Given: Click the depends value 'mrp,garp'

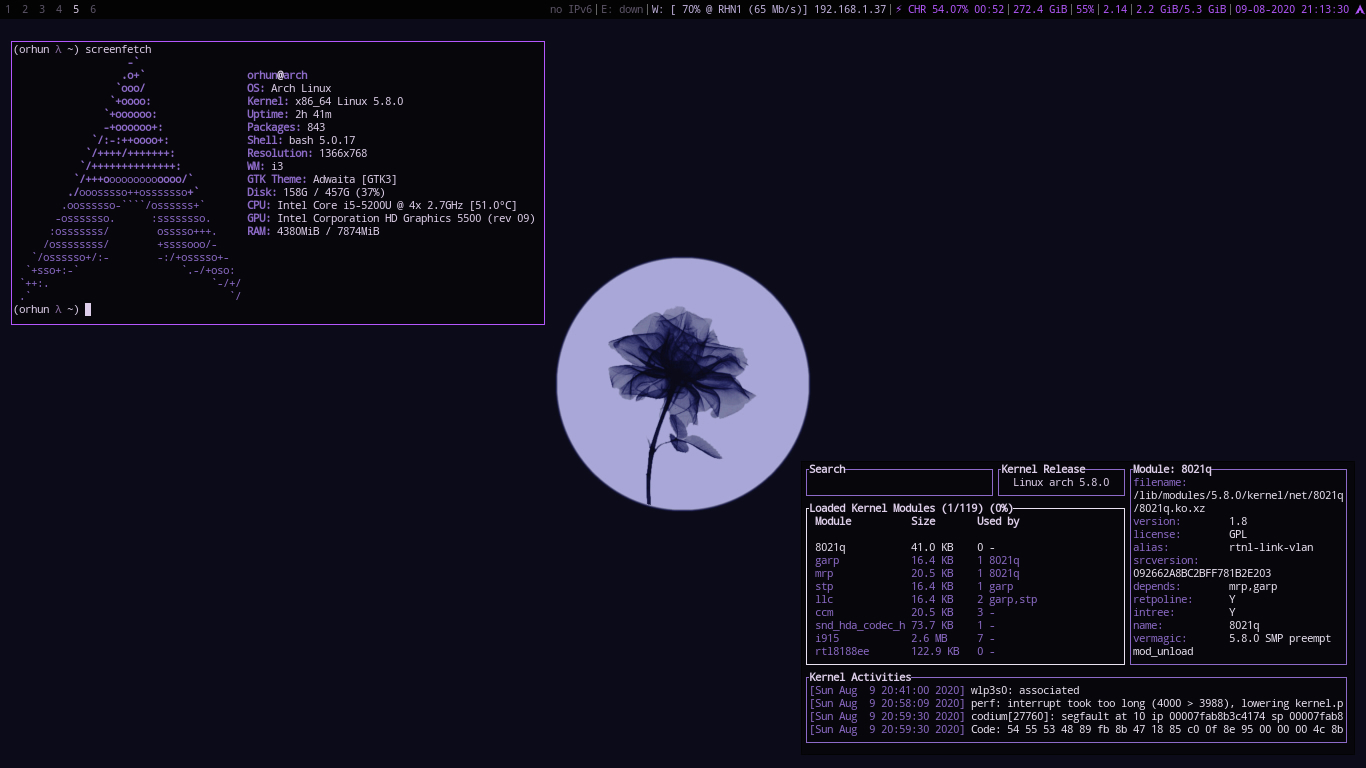Looking at the screenshot, I should [1253, 587].
